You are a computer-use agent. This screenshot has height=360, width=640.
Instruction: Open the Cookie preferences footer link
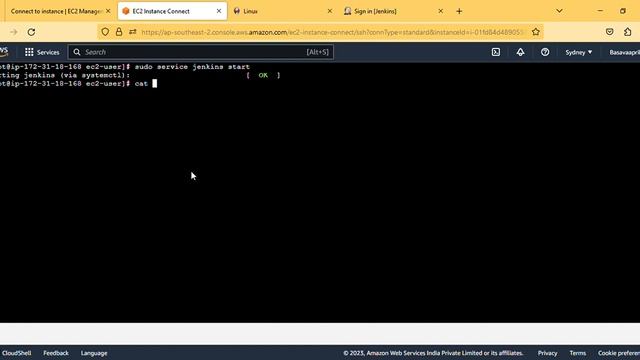[x=619, y=353]
